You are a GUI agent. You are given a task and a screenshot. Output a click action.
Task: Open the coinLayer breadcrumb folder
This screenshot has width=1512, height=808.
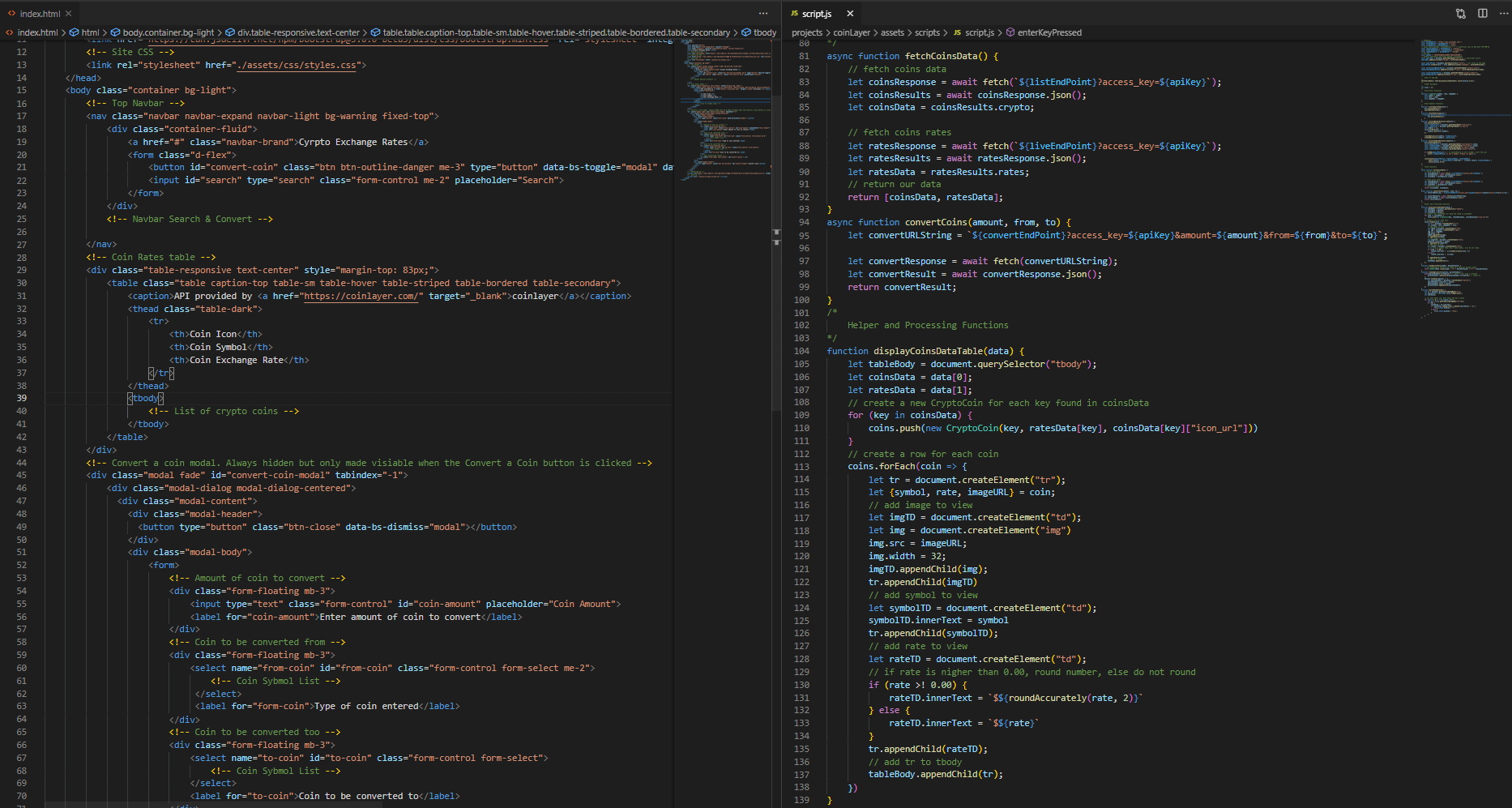[x=852, y=33]
